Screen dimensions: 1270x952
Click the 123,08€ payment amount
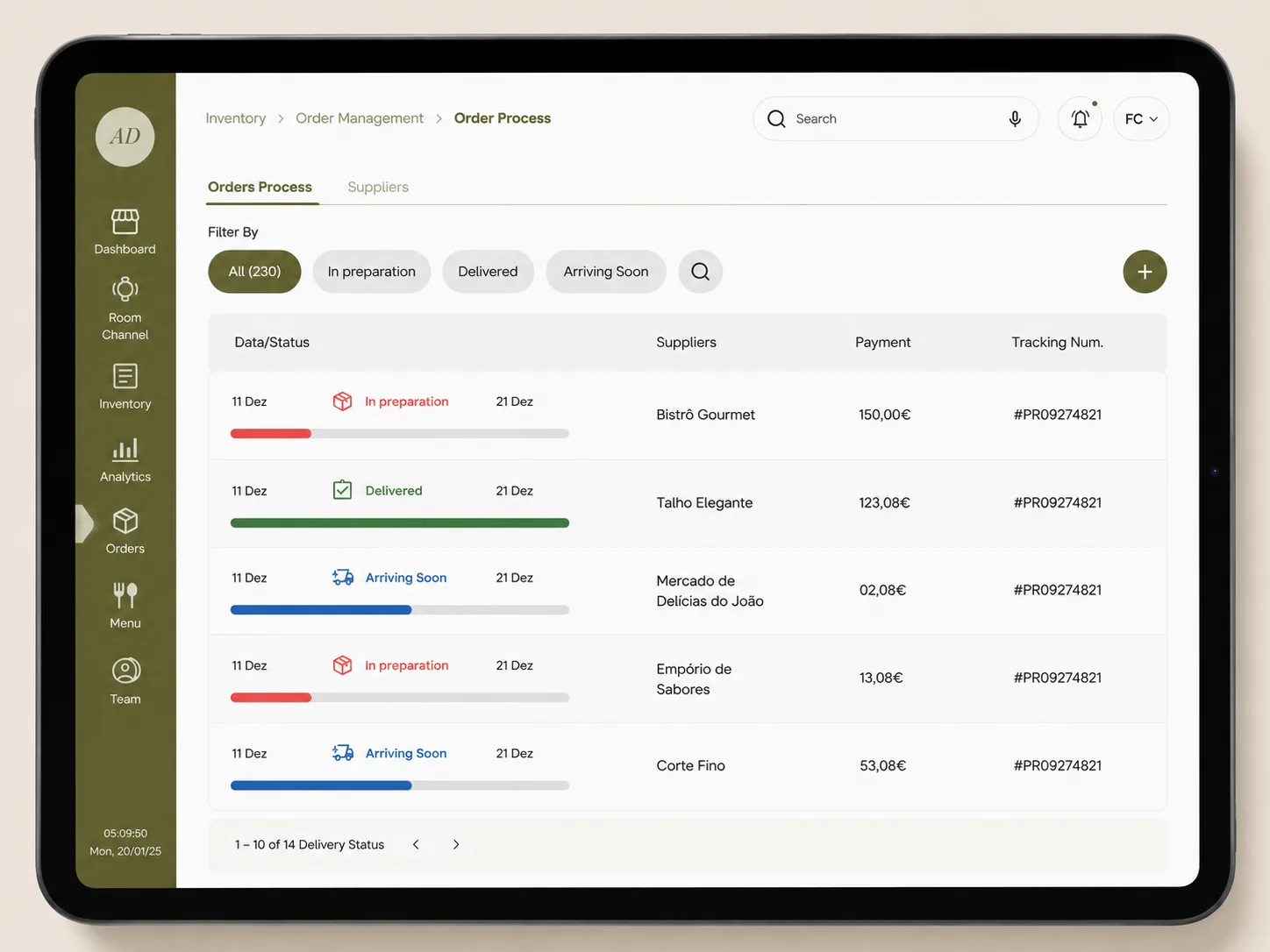click(884, 503)
